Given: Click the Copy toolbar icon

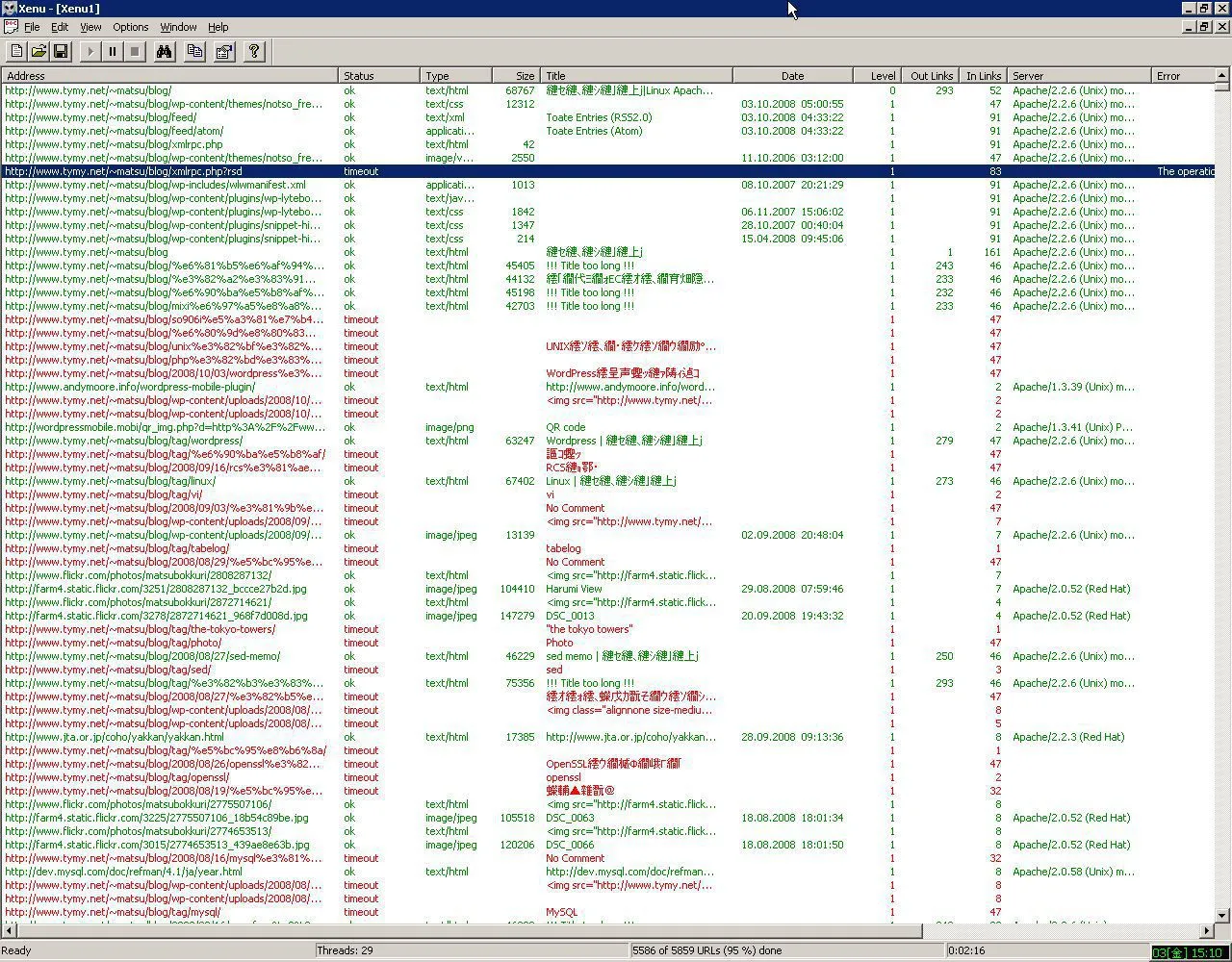Looking at the screenshot, I should coord(195,52).
